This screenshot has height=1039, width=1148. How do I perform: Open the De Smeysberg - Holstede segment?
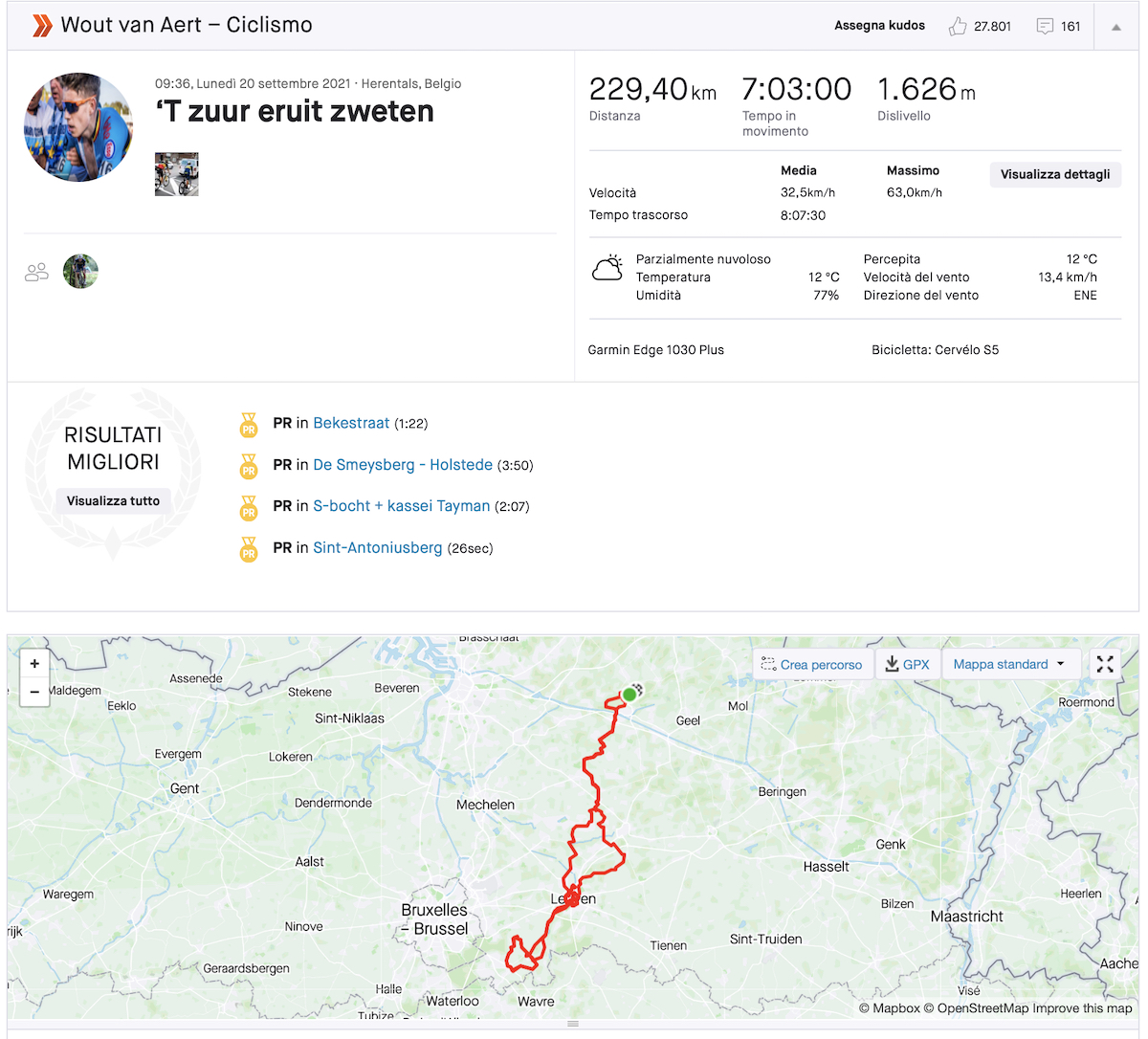(403, 465)
